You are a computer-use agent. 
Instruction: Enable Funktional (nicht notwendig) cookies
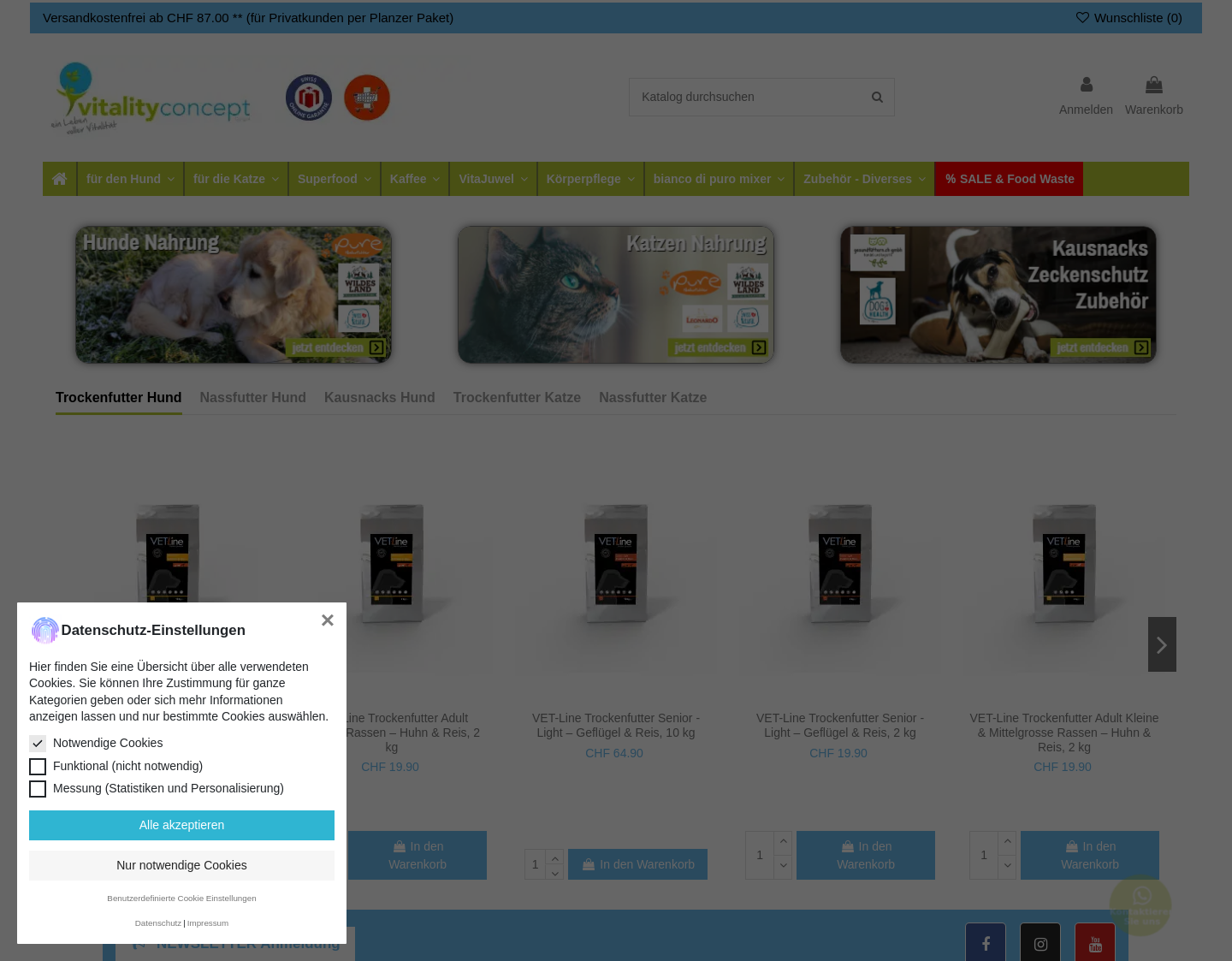click(x=38, y=767)
